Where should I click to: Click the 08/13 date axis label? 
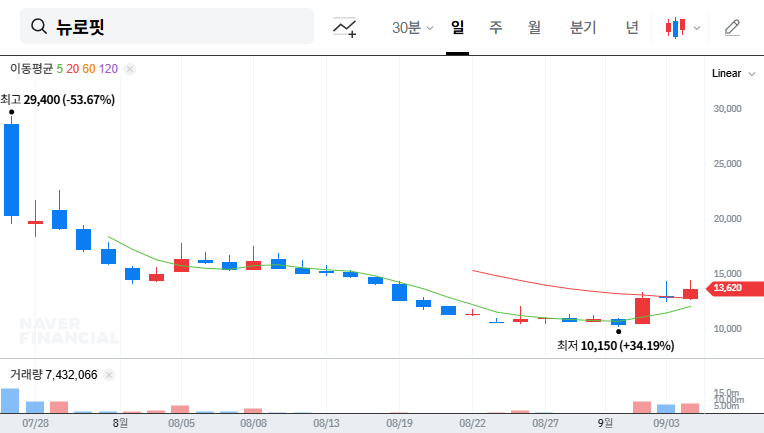click(x=326, y=423)
